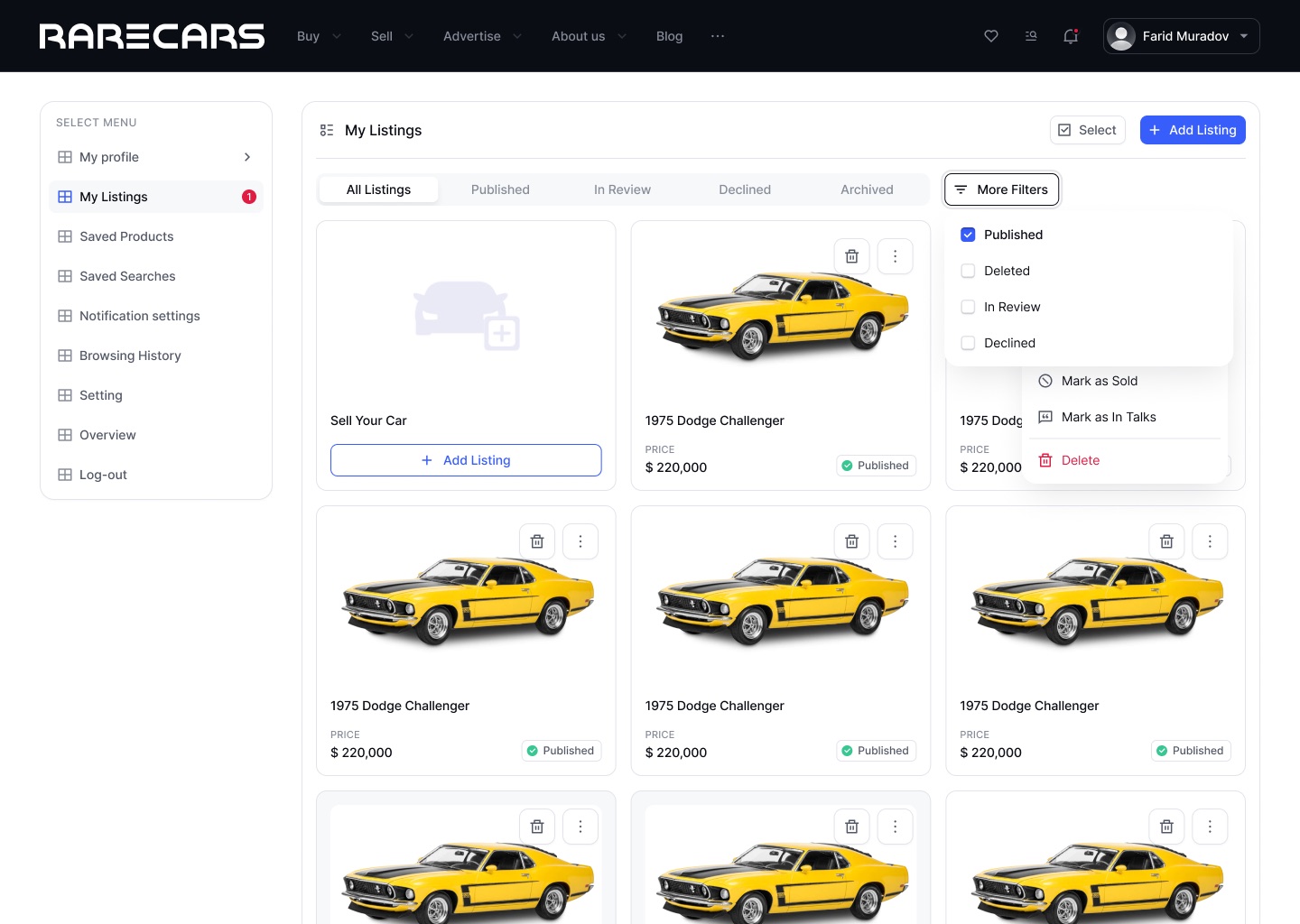Screen dimensions: 1300x924
Task: Click trash icon on third-row middle card
Action: pos(851,827)
